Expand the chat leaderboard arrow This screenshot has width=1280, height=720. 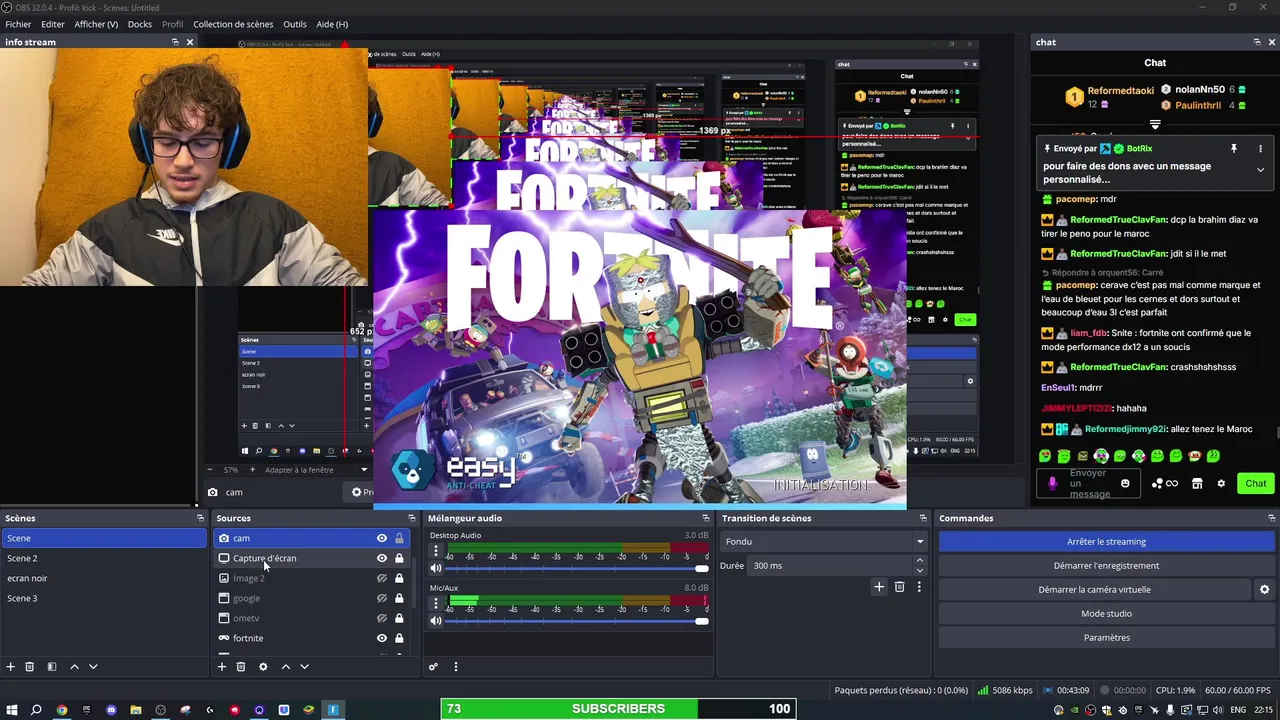pyautogui.click(x=1155, y=125)
